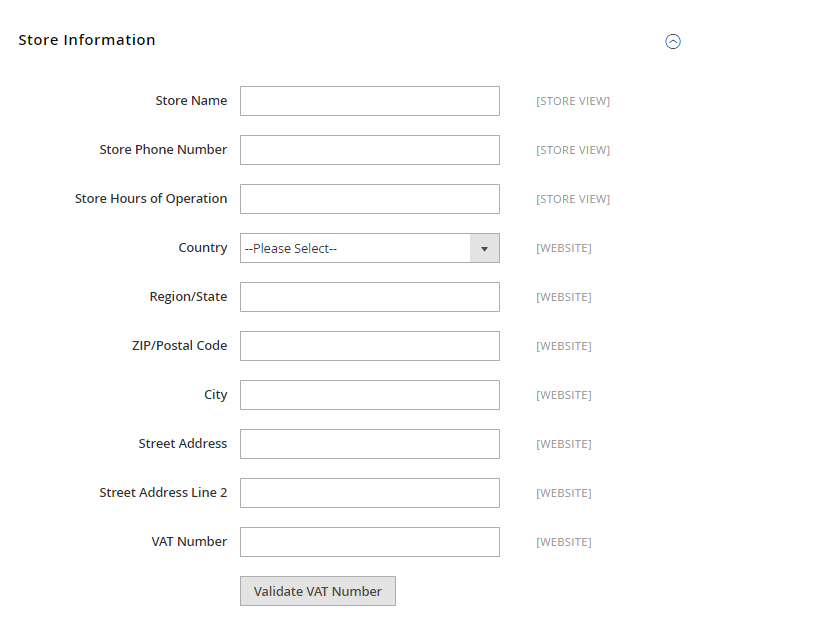Screen dimensions: 825x624
Task: Collapse the Store Information section icon
Action: (x=673, y=42)
